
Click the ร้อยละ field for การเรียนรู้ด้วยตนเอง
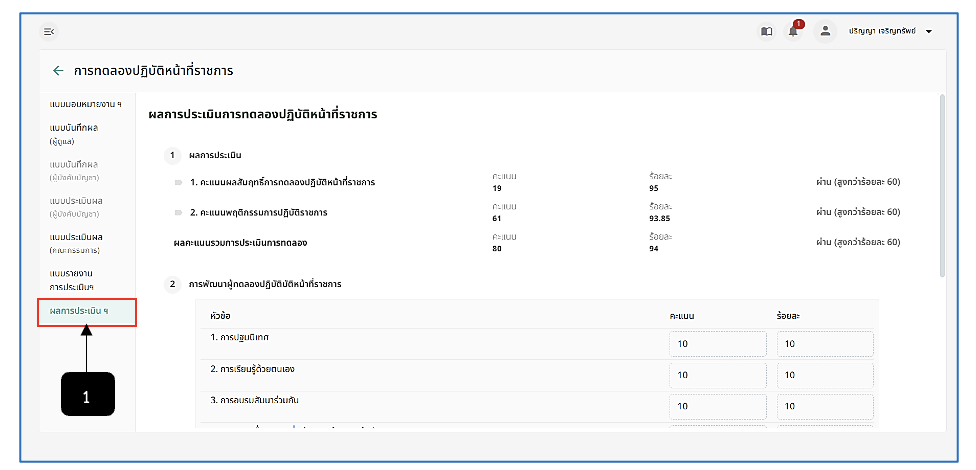coord(825,375)
